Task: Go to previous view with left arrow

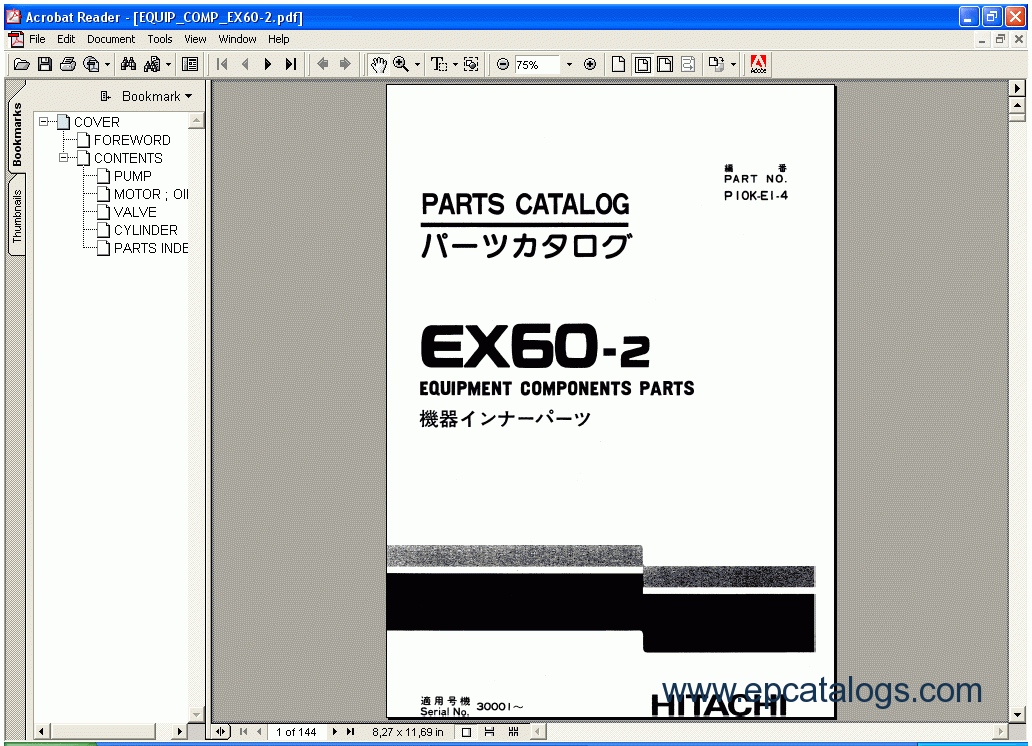Action: 322,65
